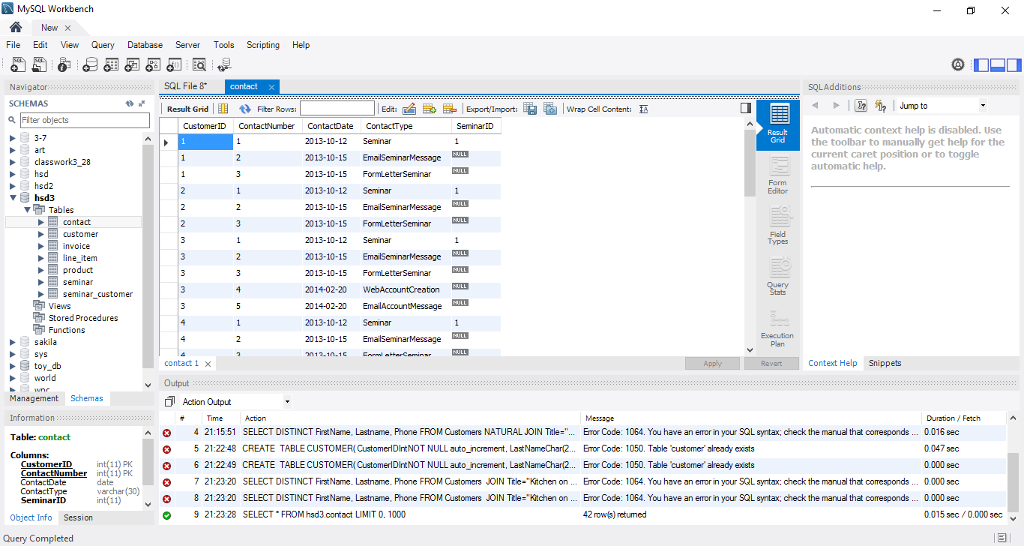Click the Revert button

(x=771, y=363)
